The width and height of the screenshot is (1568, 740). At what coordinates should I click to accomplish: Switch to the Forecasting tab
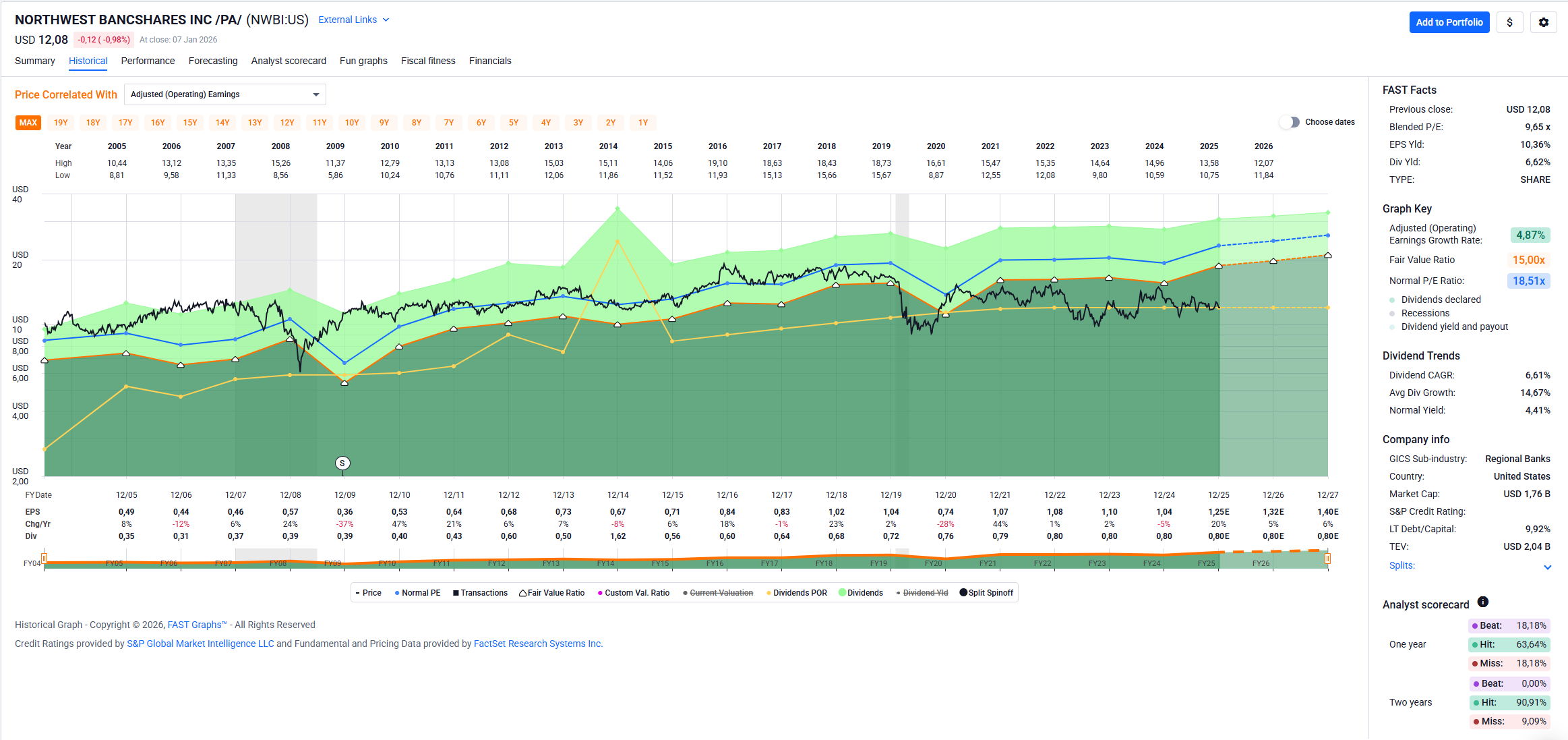(x=213, y=61)
